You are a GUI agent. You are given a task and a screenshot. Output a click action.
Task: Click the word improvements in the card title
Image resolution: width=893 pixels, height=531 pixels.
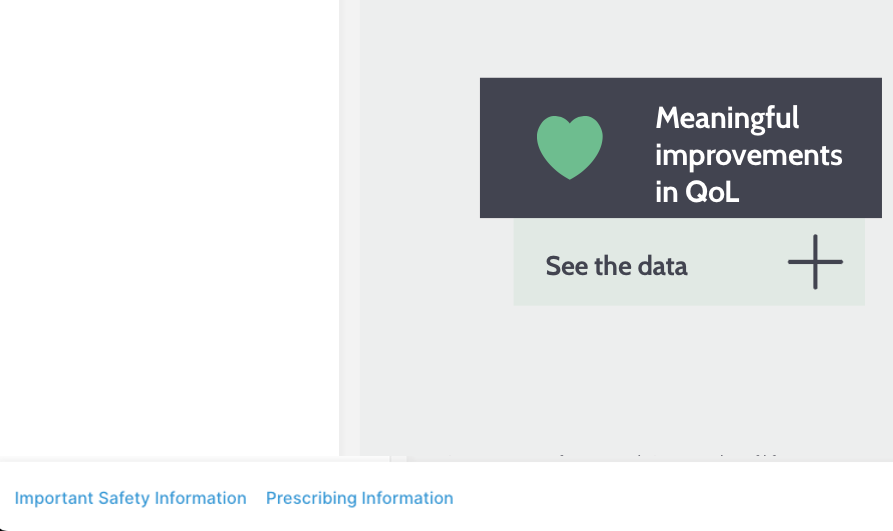(748, 155)
